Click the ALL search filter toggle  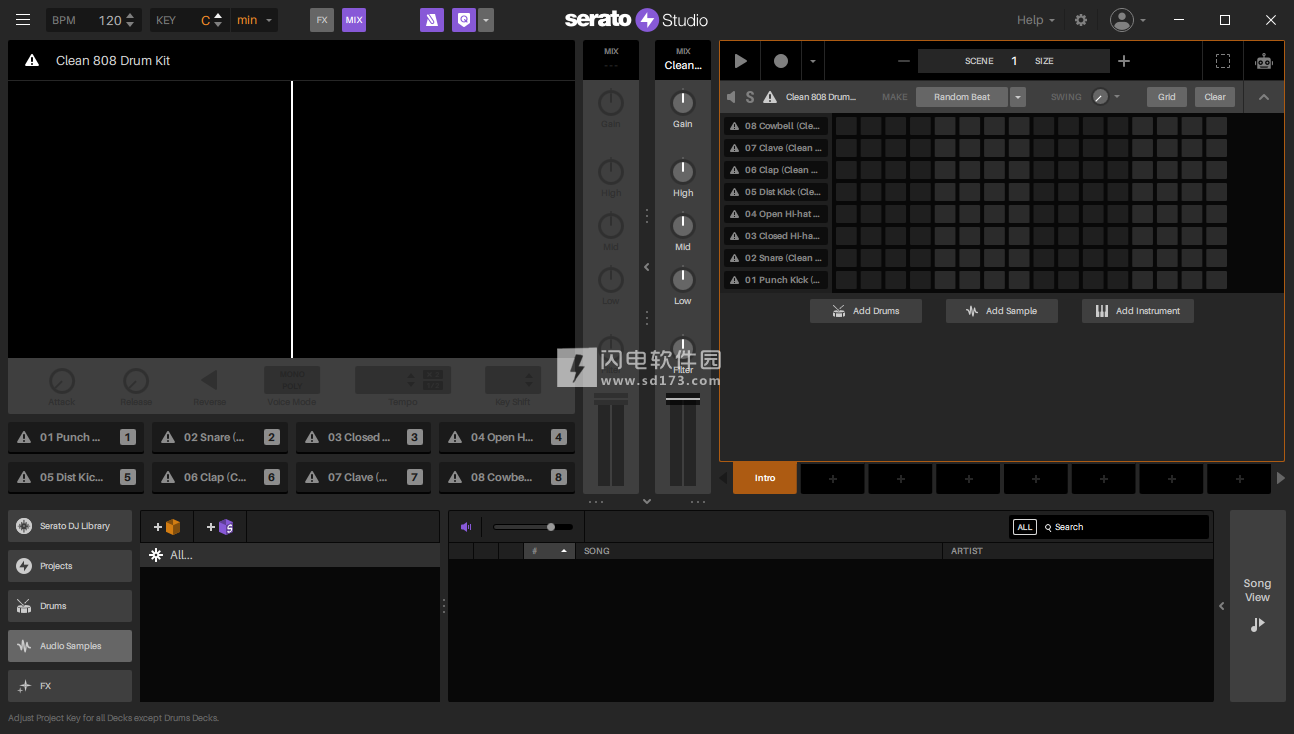[x=1024, y=527]
